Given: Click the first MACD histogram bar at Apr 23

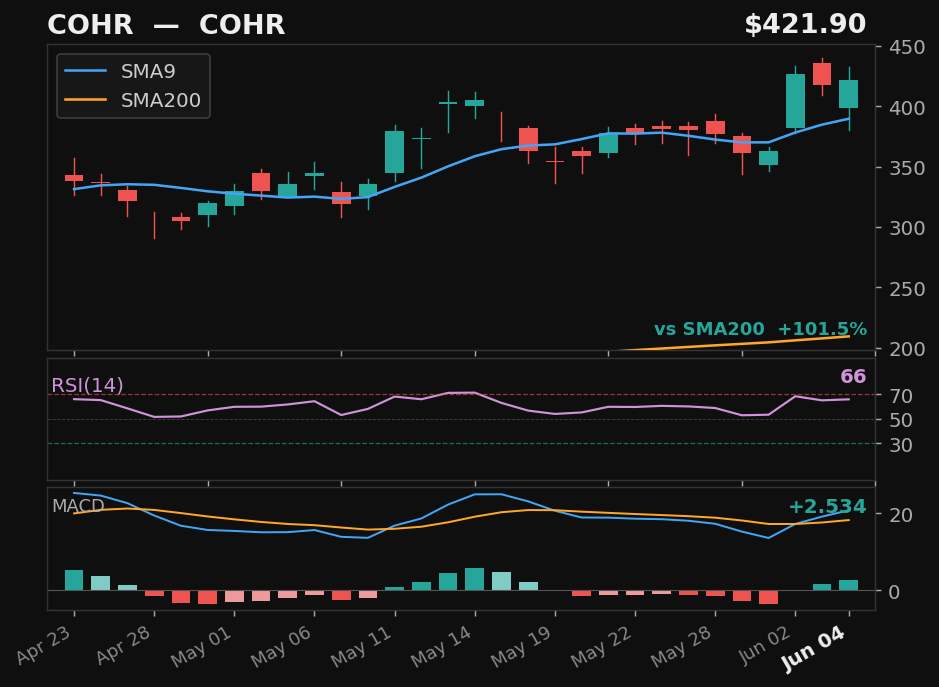Looking at the screenshot, I should [x=74, y=580].
